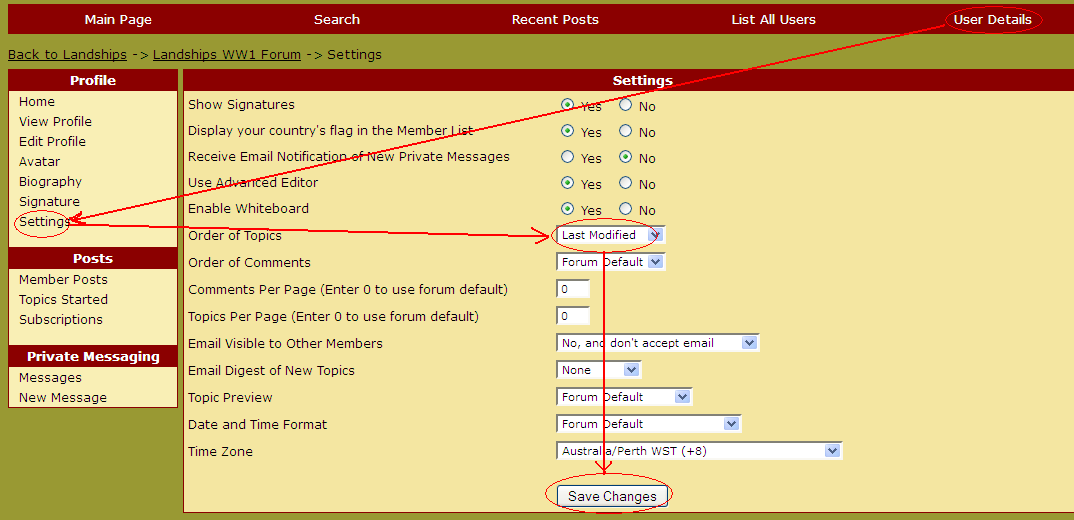Select Yes for Show Signatures
The image size is (1074, 520).
tap(568, 105)
